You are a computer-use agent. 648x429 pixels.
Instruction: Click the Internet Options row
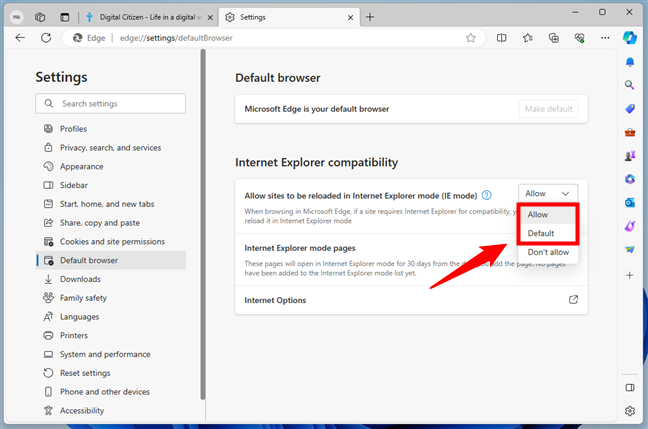(x=411, y=300)
